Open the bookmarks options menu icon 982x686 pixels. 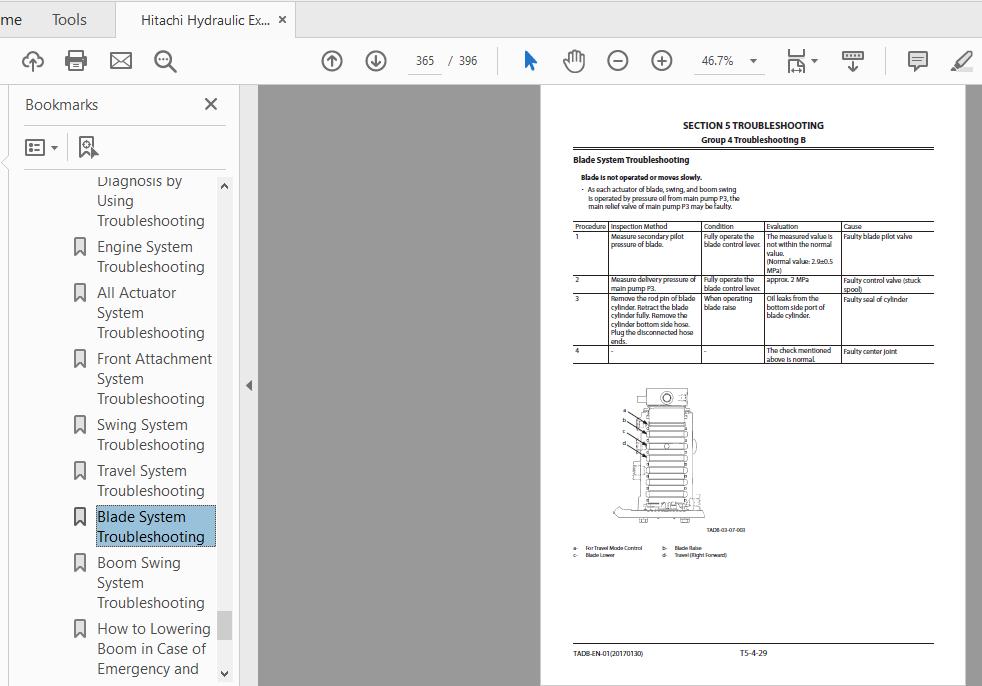click(x=41, y=148)
